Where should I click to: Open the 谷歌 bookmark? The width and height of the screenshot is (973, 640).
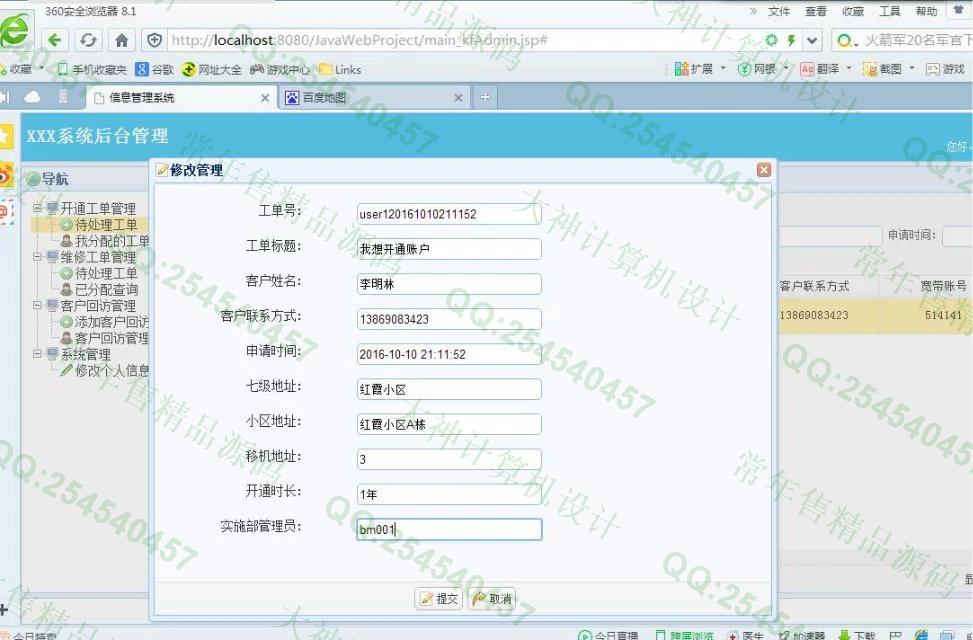pos(155,70)
